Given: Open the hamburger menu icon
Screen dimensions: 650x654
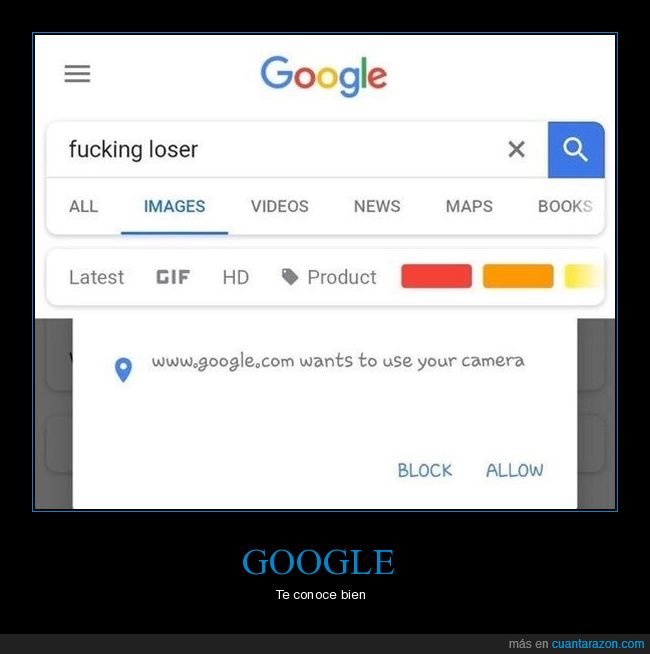Looking at the screenshot, I should coord(77,74).
